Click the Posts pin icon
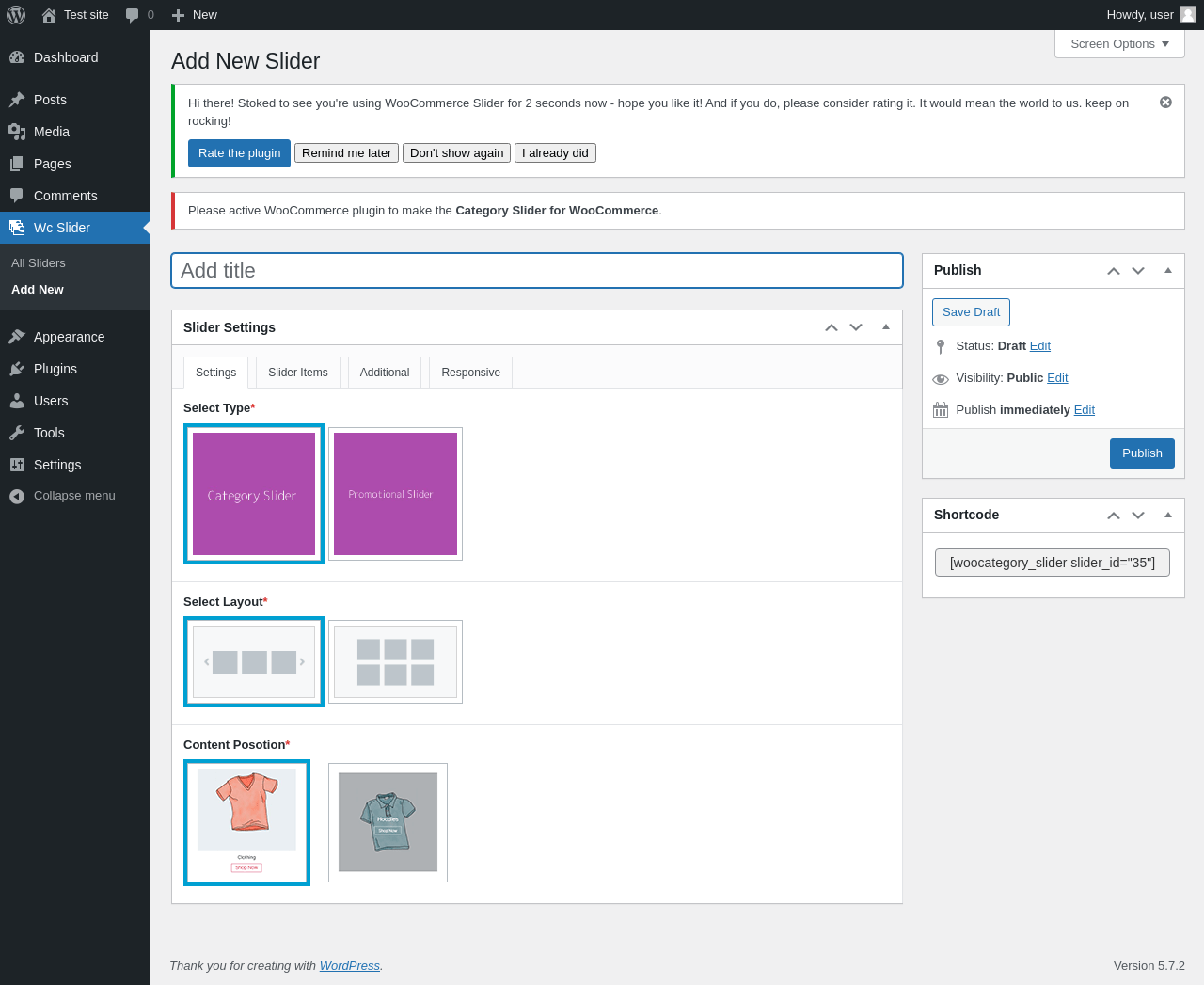The image size is (1204, 985). (17, 100)
